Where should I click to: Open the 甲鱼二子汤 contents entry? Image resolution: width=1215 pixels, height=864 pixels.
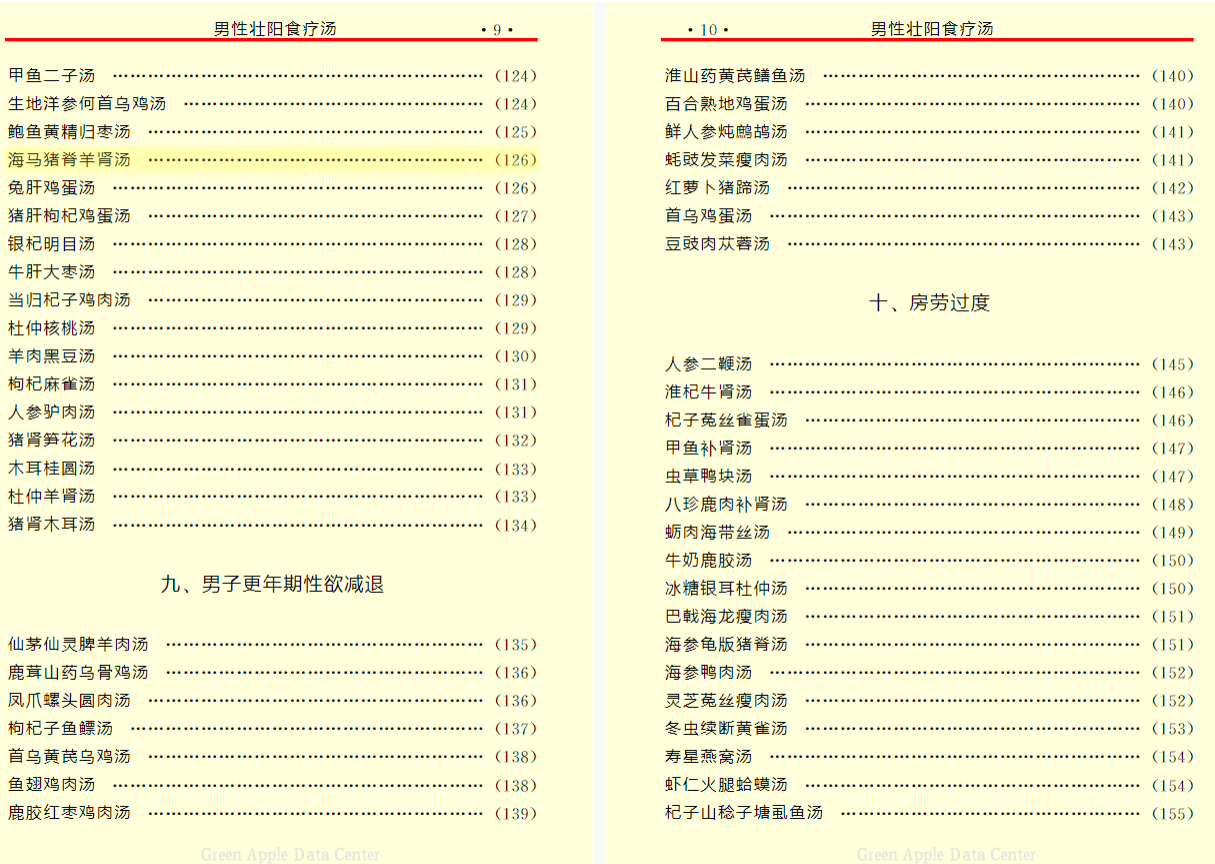tap(53, 76)
